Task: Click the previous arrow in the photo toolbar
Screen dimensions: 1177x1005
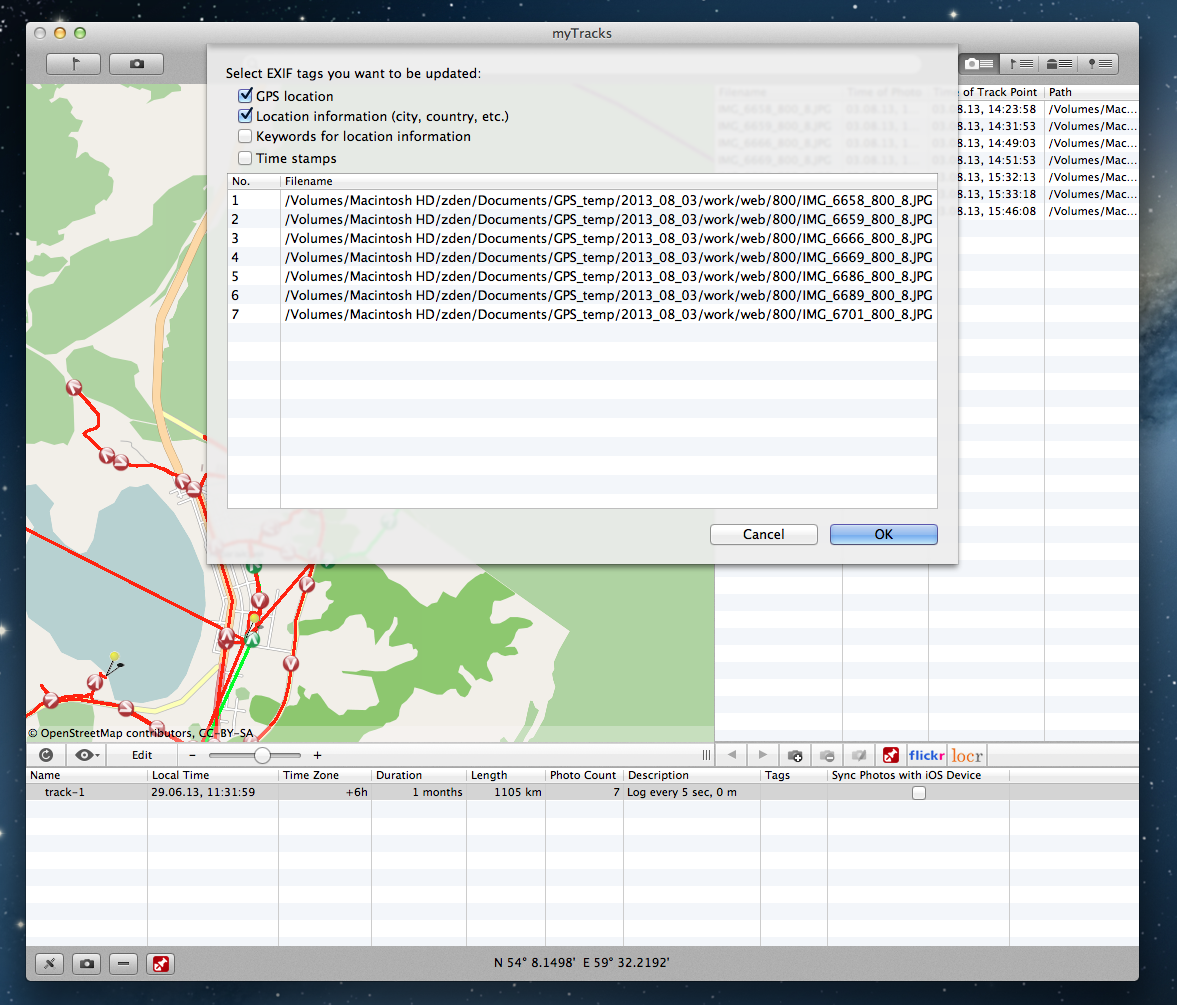Action: point(733,755)
